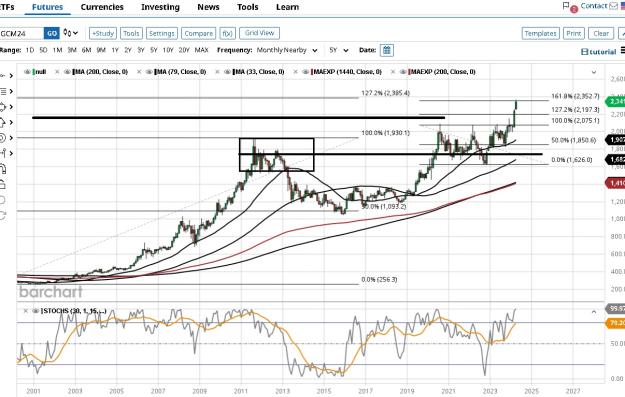This screenshot has width=625, height=397.
Task: Select the 1D range
Action: tap(29, 50)
